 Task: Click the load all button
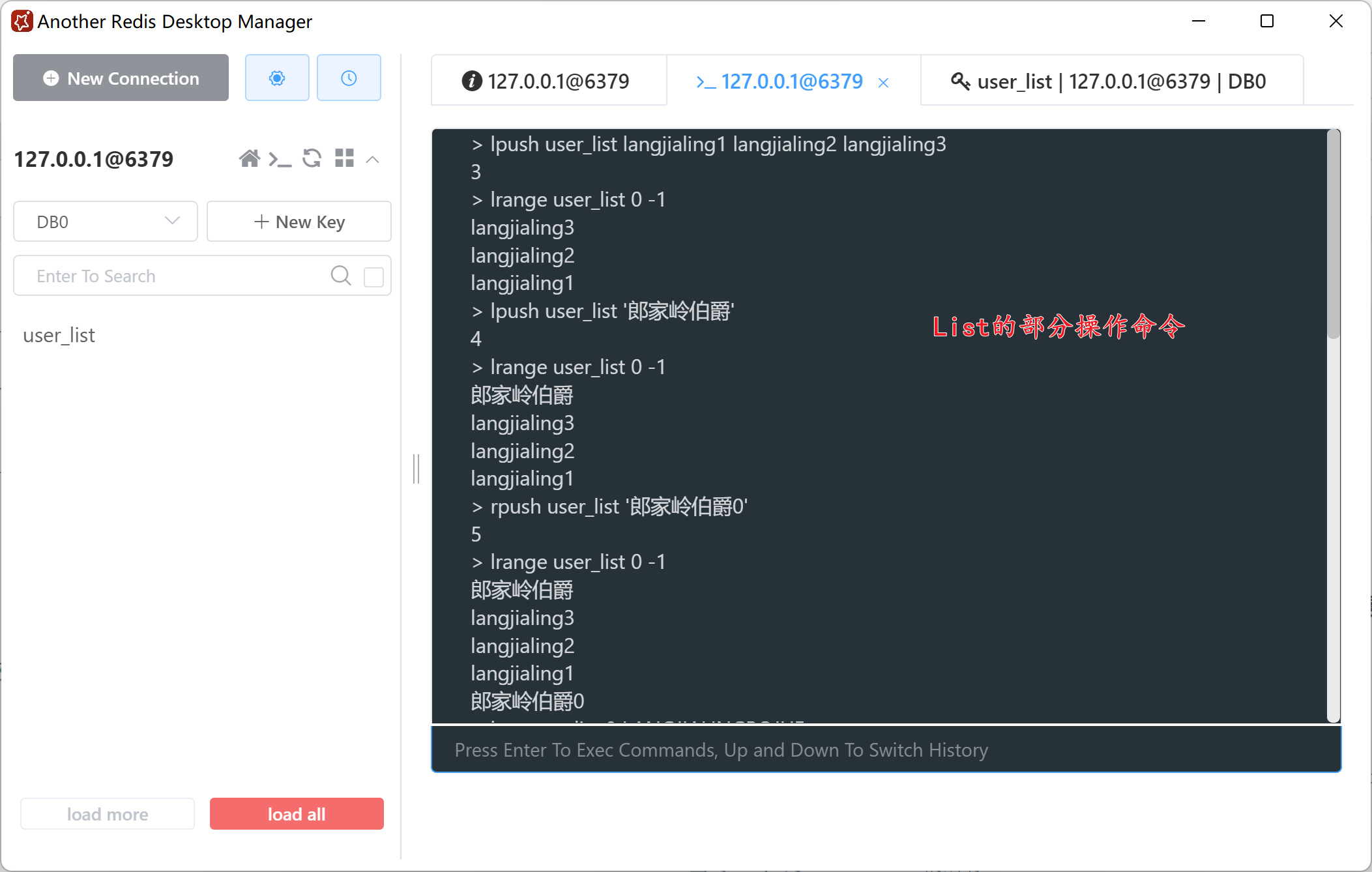[297, 814]
